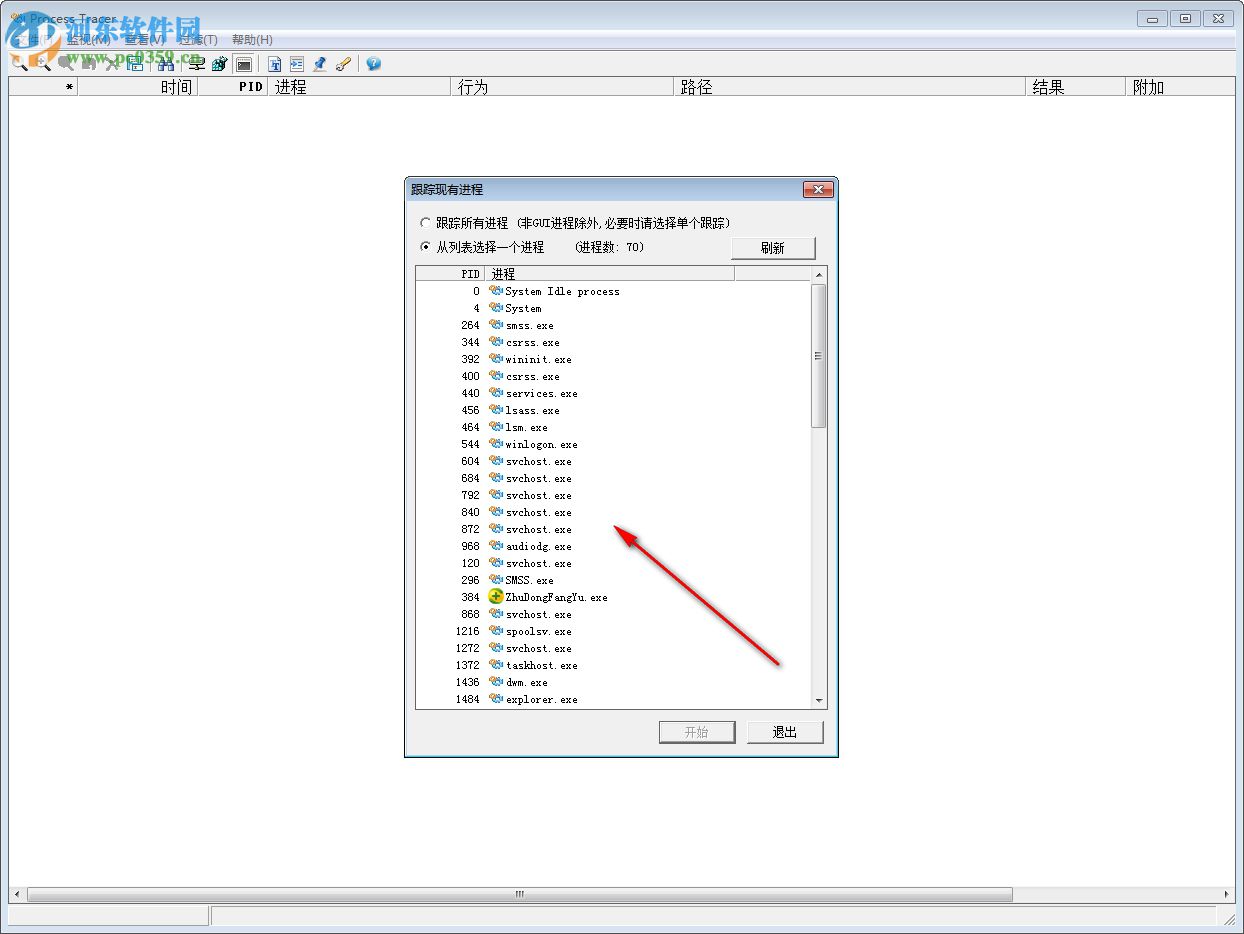Click the 刷新 refresh button

pos(772,247)
